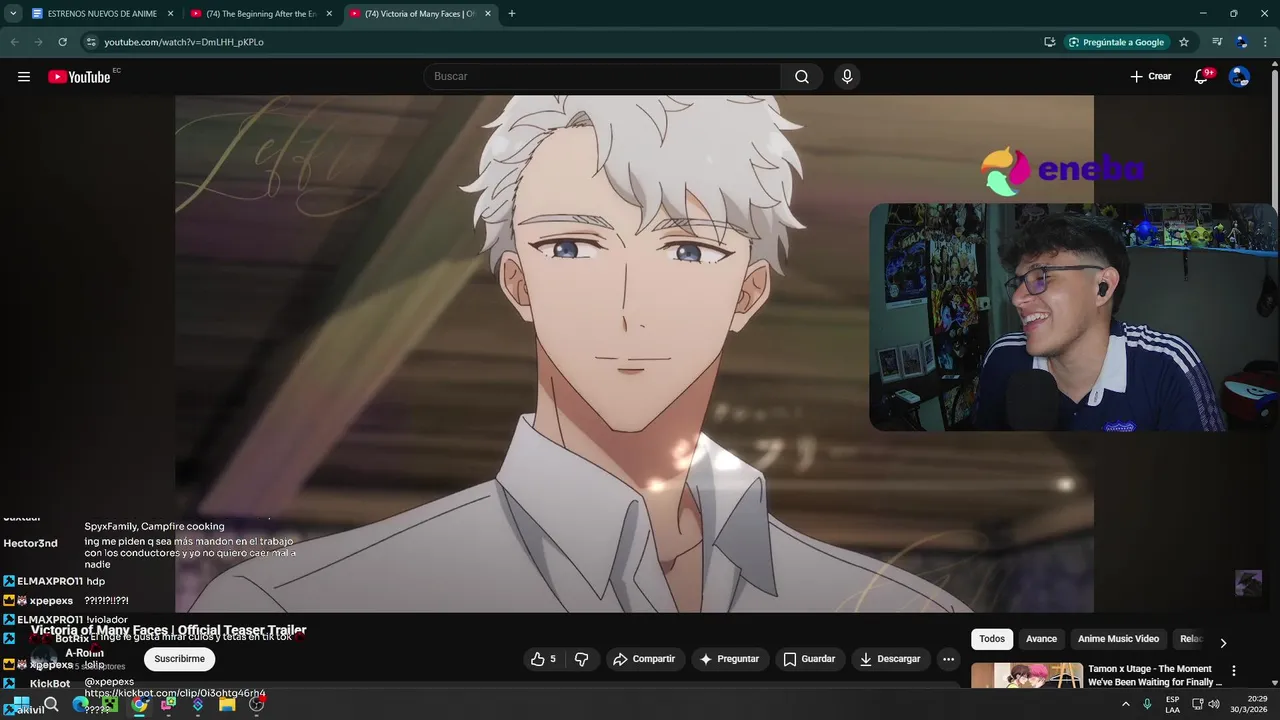Click Pregúntale a Google button
Image resolution: width=1280 pixels, height=720 pixels.
pos(1117,42)
